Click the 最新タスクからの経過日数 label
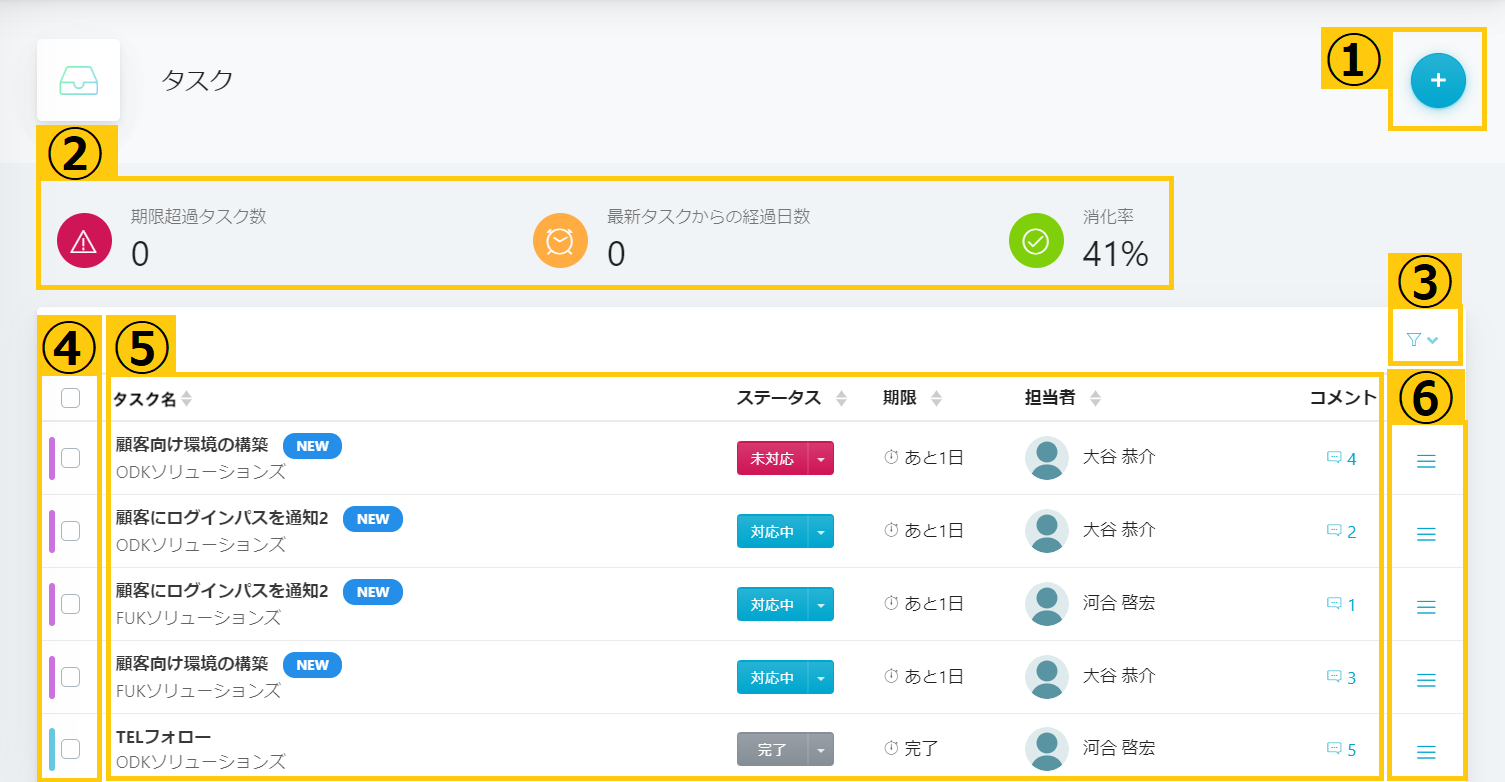Viewport: 1505px width, 782px height. pyautogui.click(x=708, y=216)
